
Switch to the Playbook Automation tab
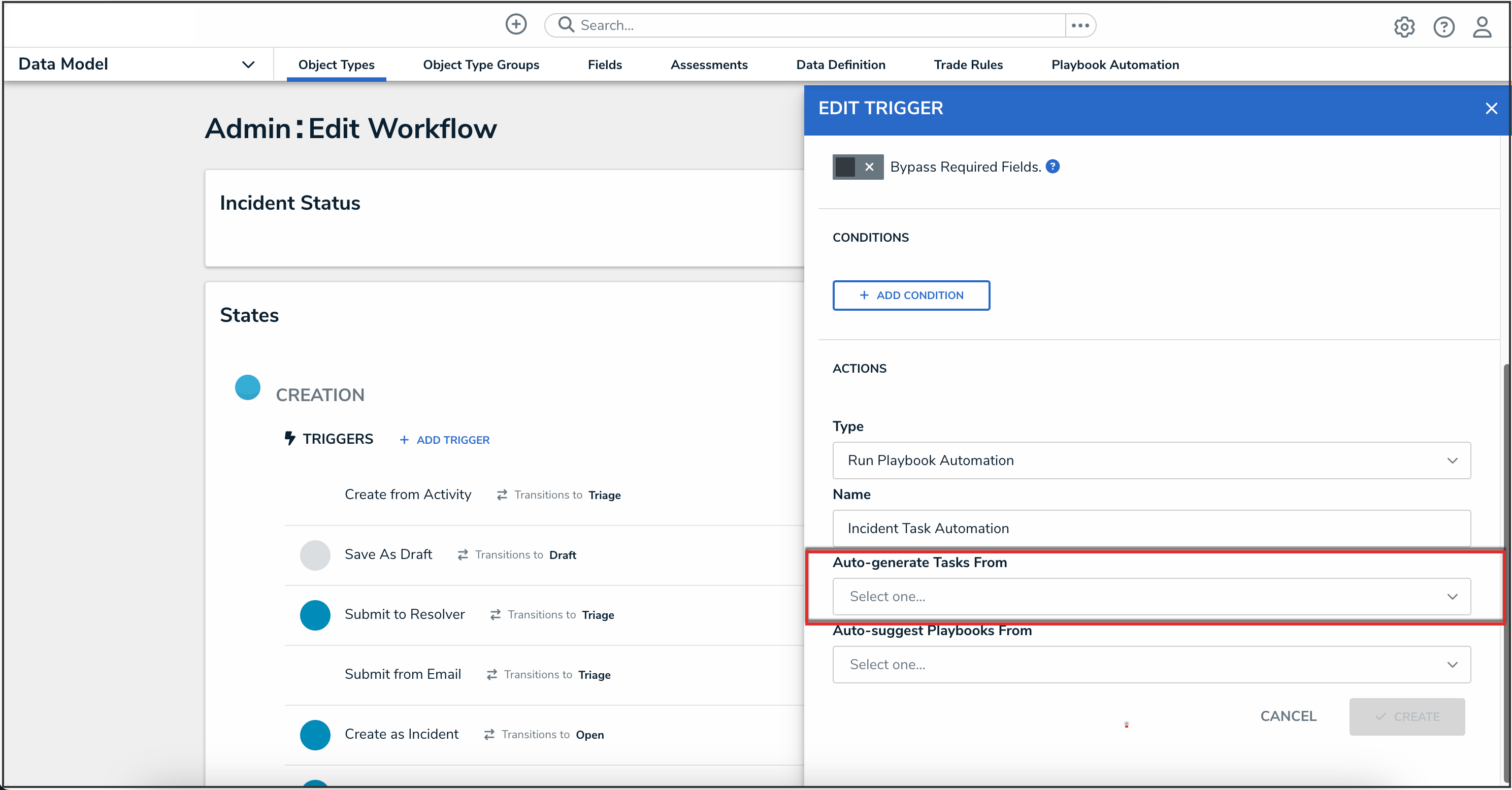1114,64
